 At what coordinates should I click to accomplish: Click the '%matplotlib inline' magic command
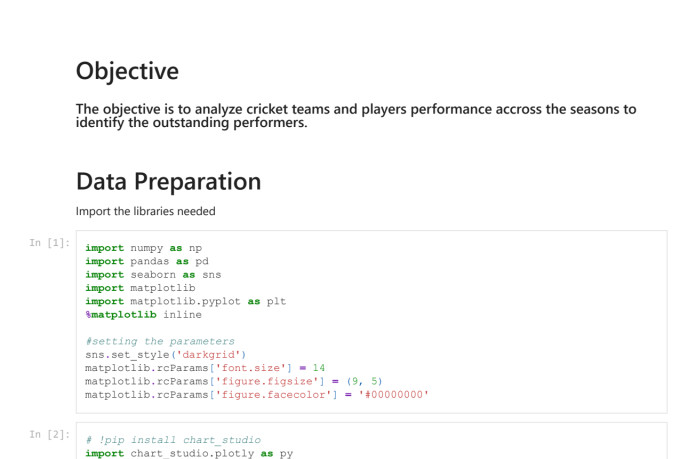143,314
